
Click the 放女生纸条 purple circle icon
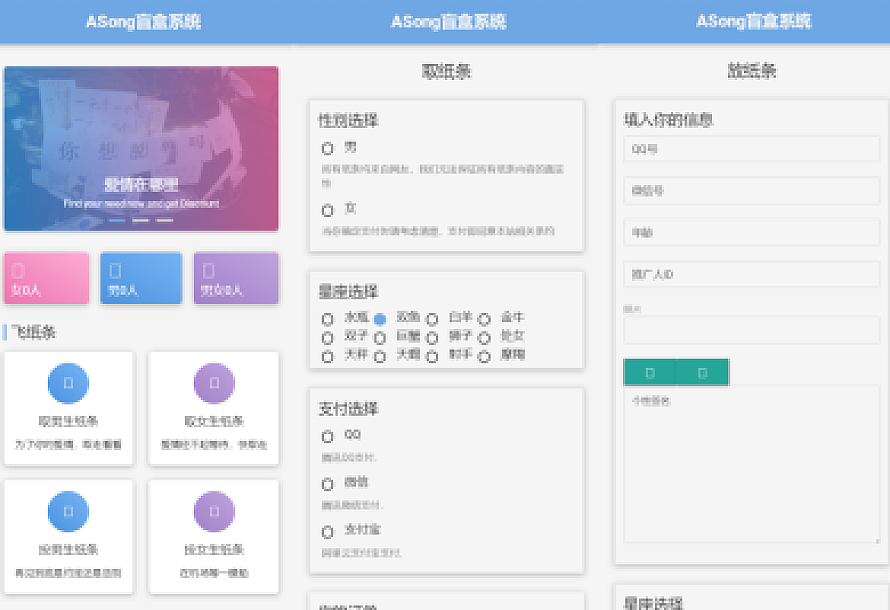click(x=214, y=511)
